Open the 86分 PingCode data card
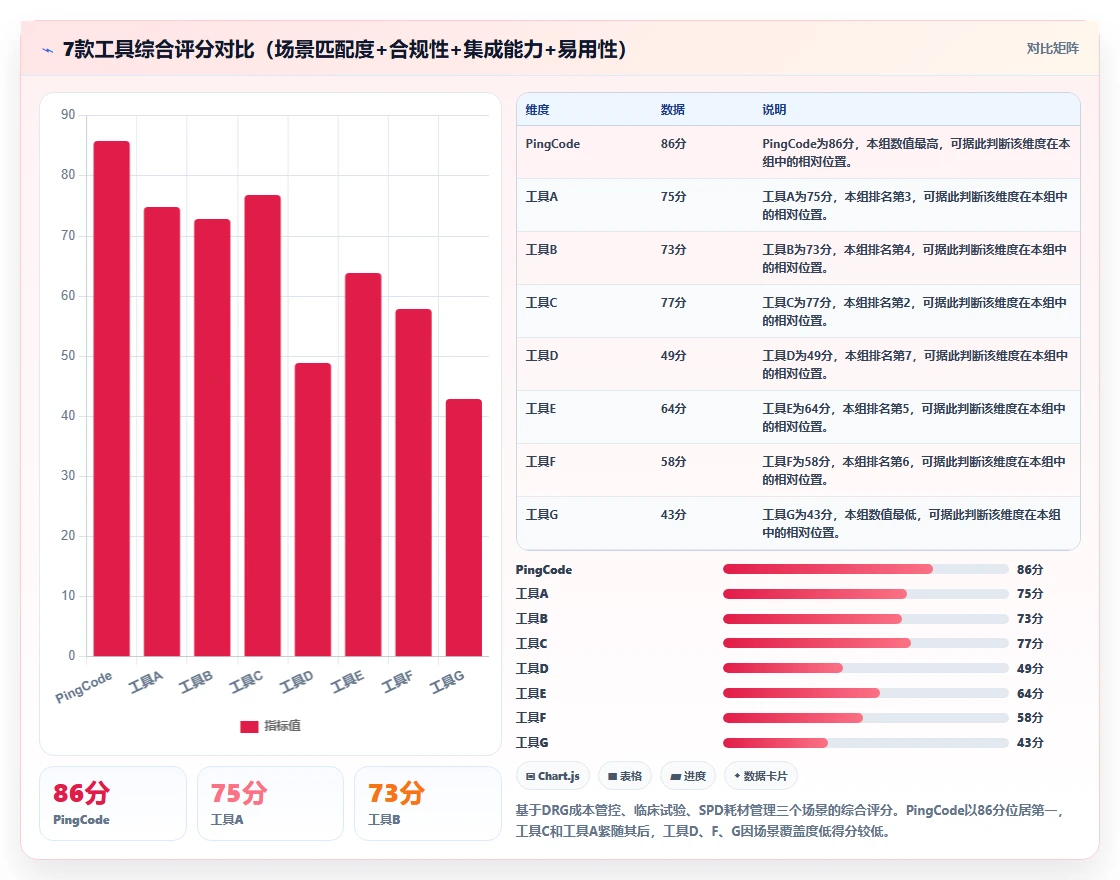Image resolution: width=1120 pixels, height=880 pixels. pyautogui.click(x=113, y=804)
